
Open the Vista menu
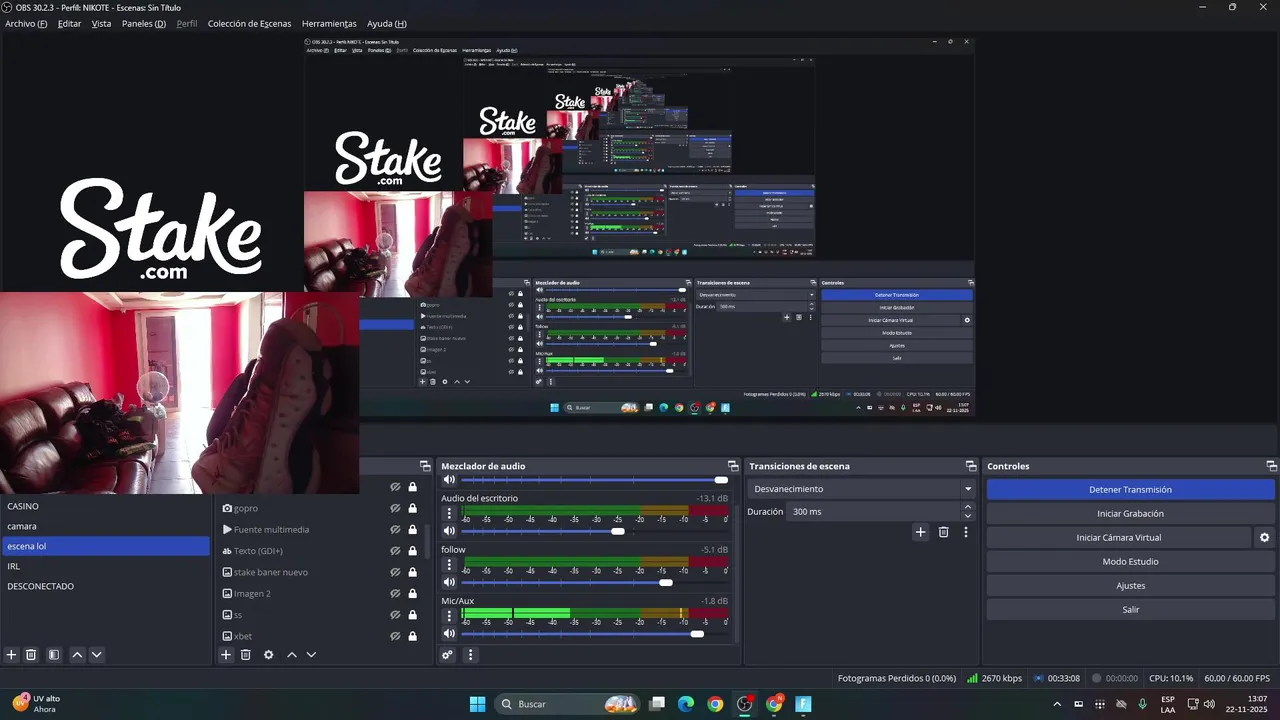click(x=101, y=23)
